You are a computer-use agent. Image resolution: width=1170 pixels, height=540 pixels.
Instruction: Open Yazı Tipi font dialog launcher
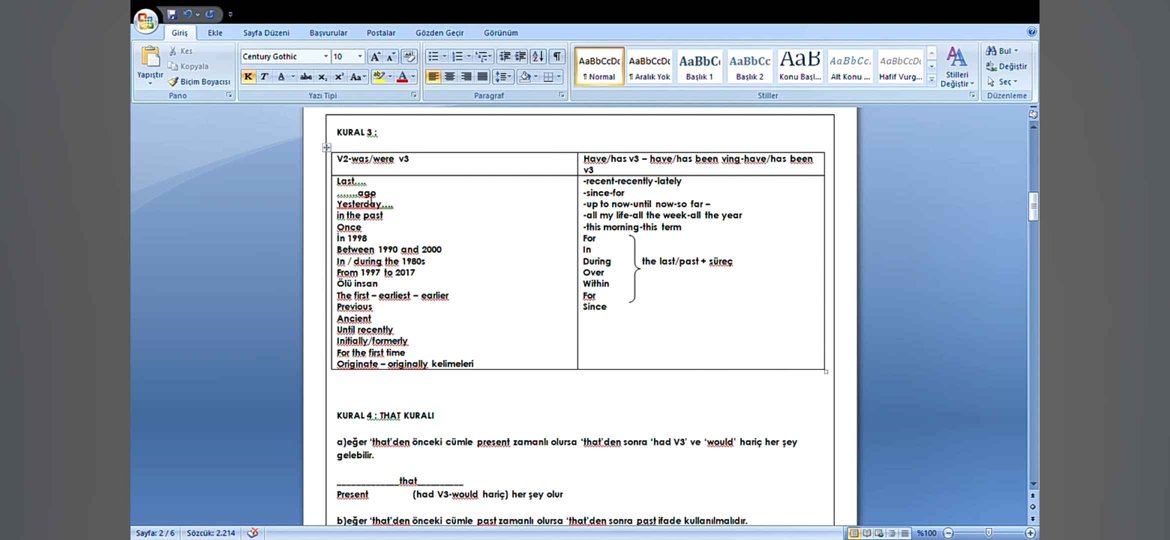point(414,95)
